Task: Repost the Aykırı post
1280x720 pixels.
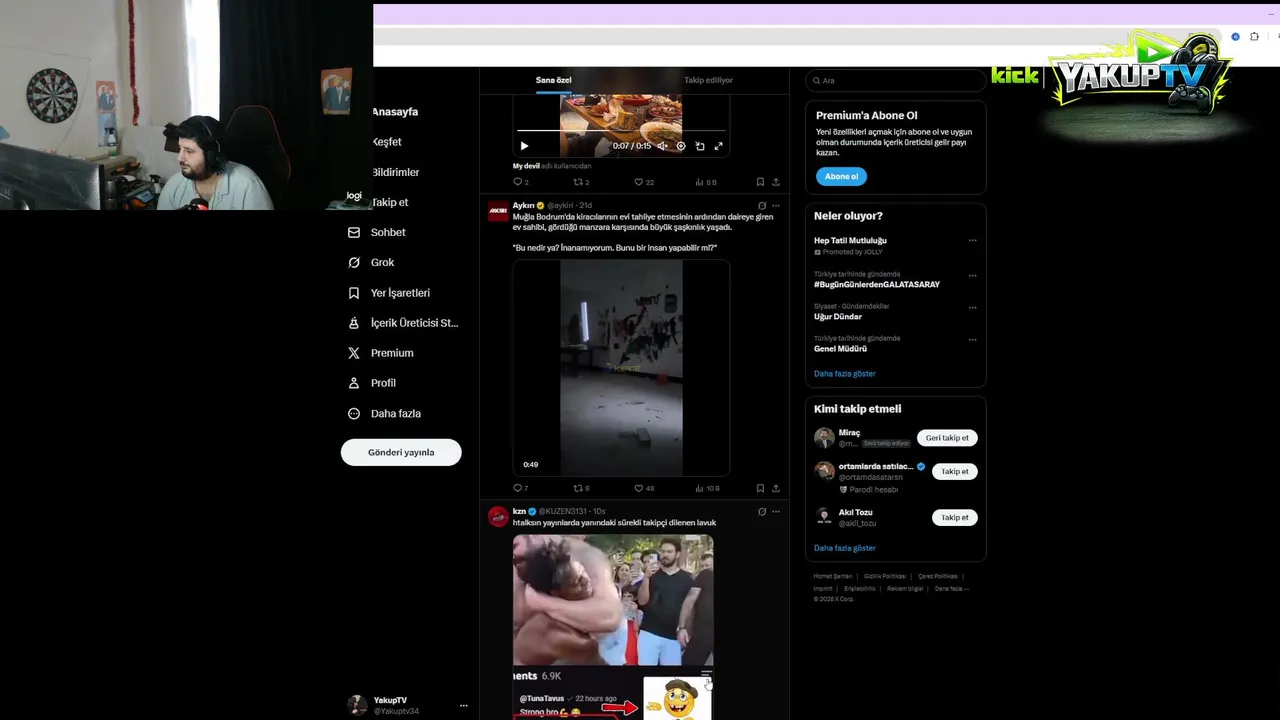Action: 581,488
